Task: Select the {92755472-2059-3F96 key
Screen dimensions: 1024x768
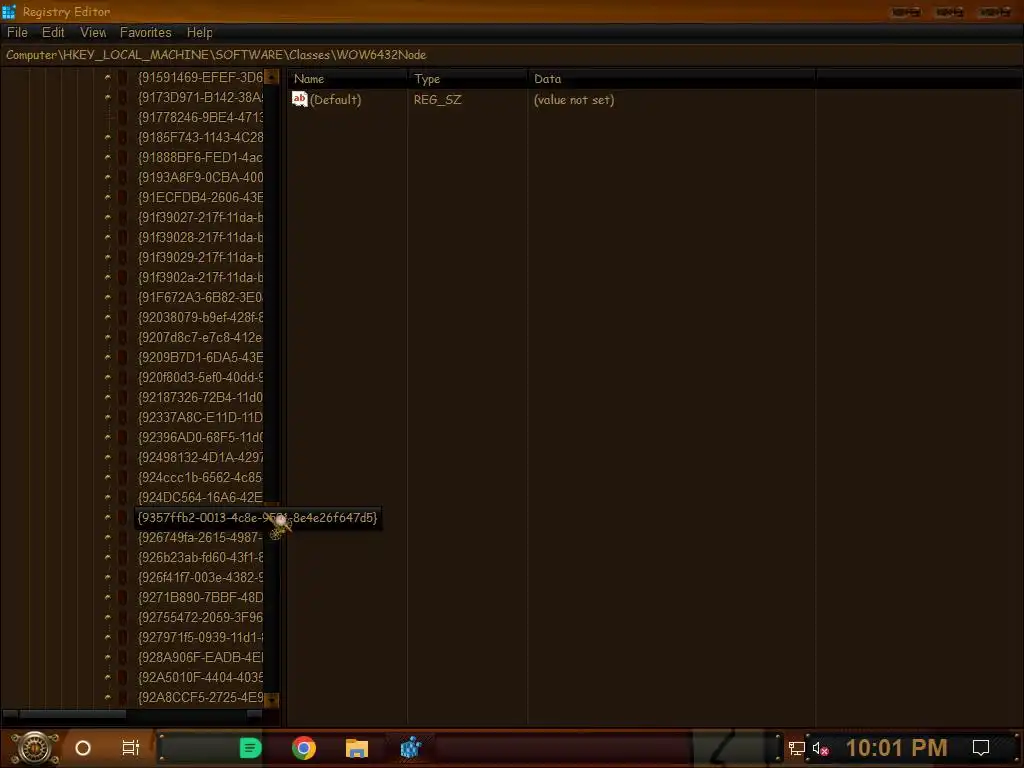Action: (x=200, y=618)
